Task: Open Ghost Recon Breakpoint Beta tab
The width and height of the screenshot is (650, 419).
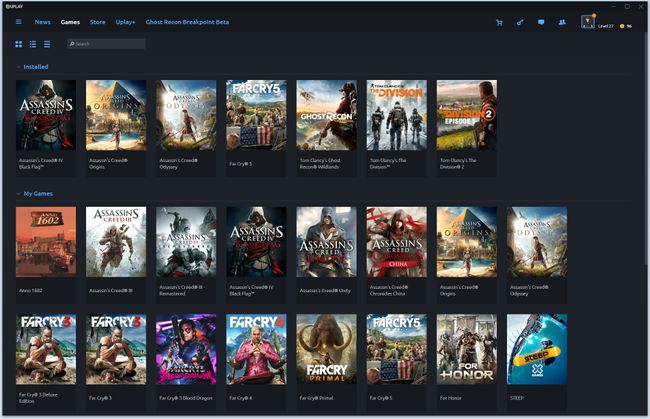Action: tap(187, 22)
